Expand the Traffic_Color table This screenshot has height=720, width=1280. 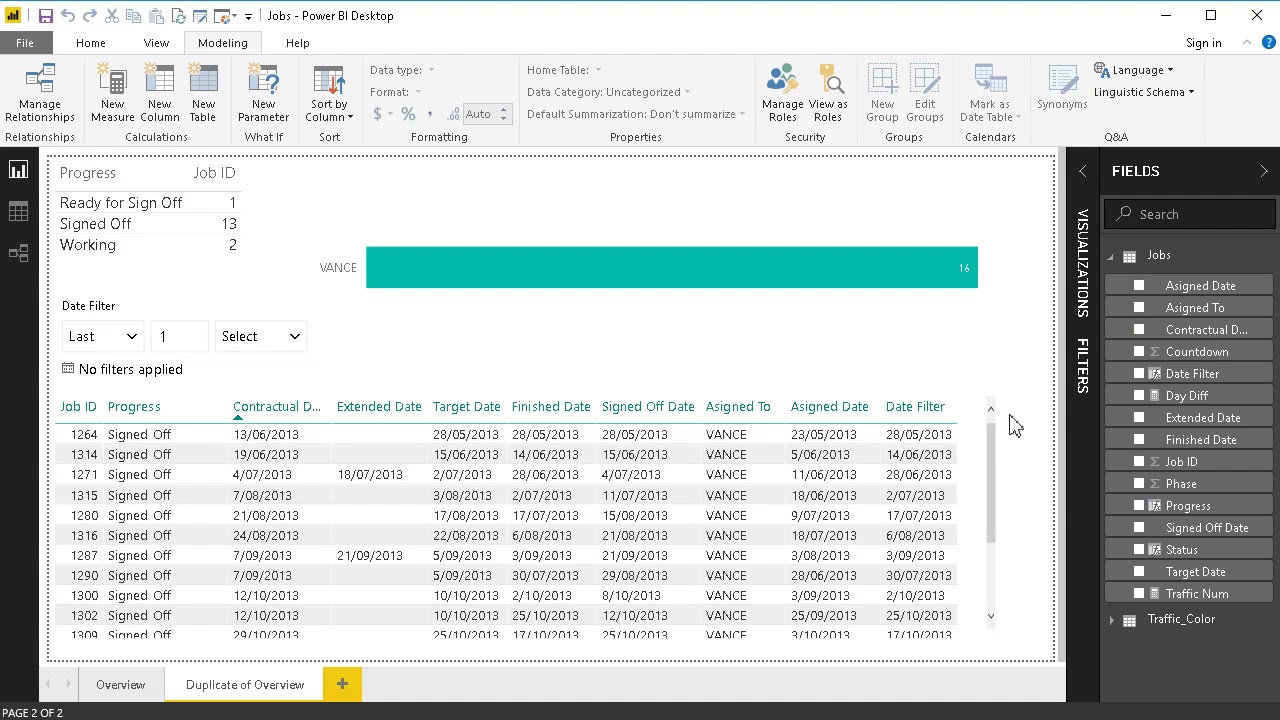point(1112,620)
